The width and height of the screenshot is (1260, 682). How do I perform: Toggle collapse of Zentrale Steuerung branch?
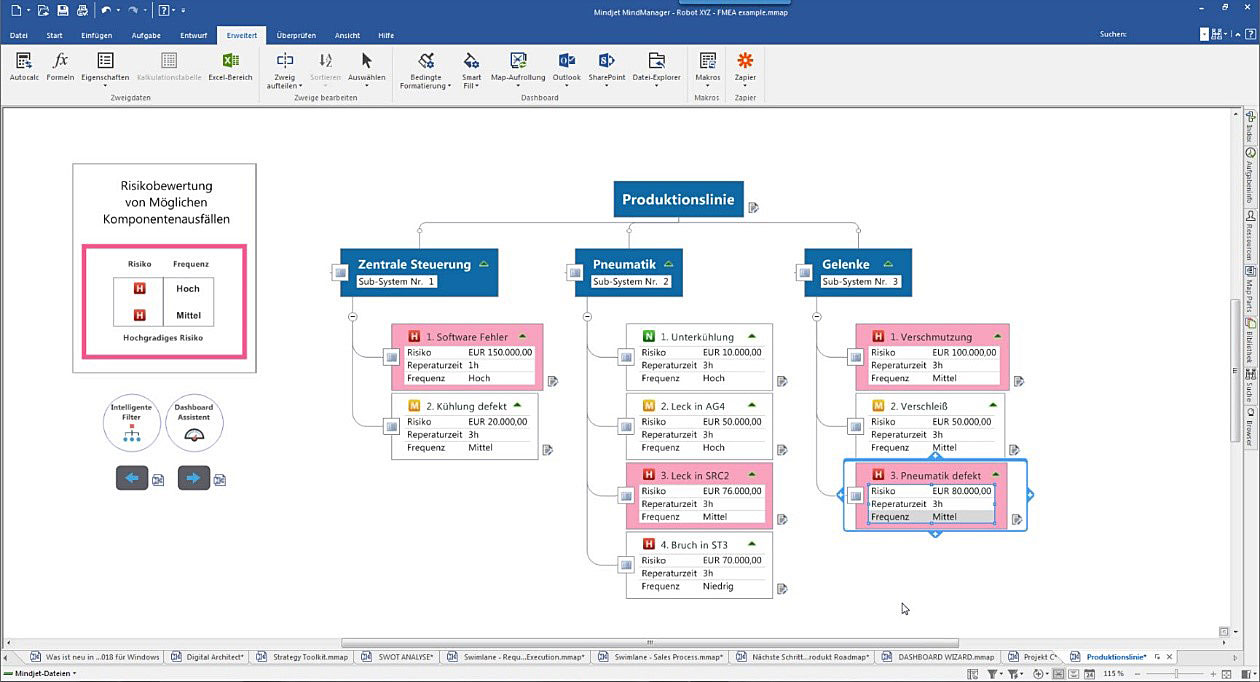pyautogui.click(x=351, y=316)
